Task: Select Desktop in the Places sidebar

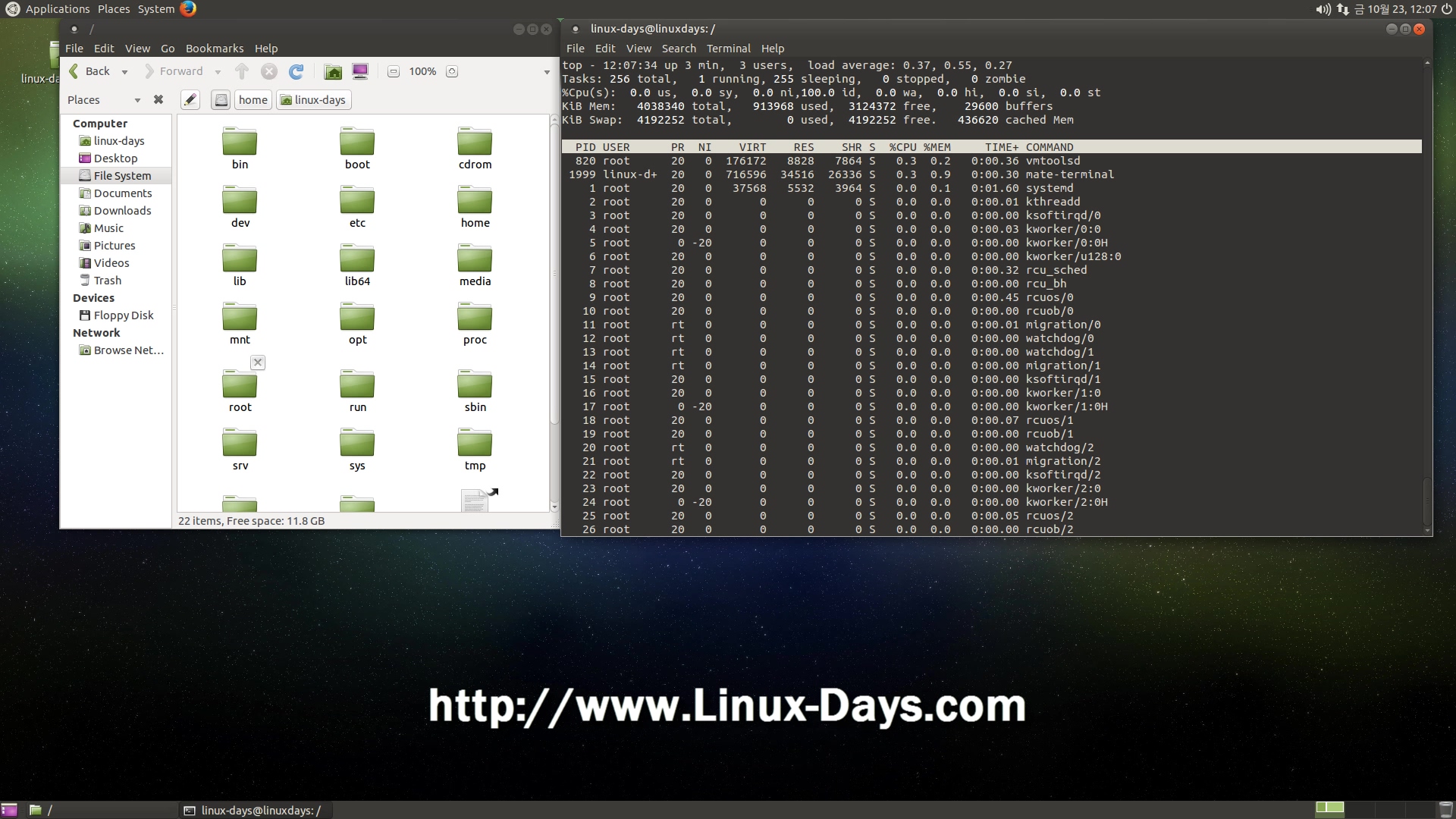Action: click(115, 158)
